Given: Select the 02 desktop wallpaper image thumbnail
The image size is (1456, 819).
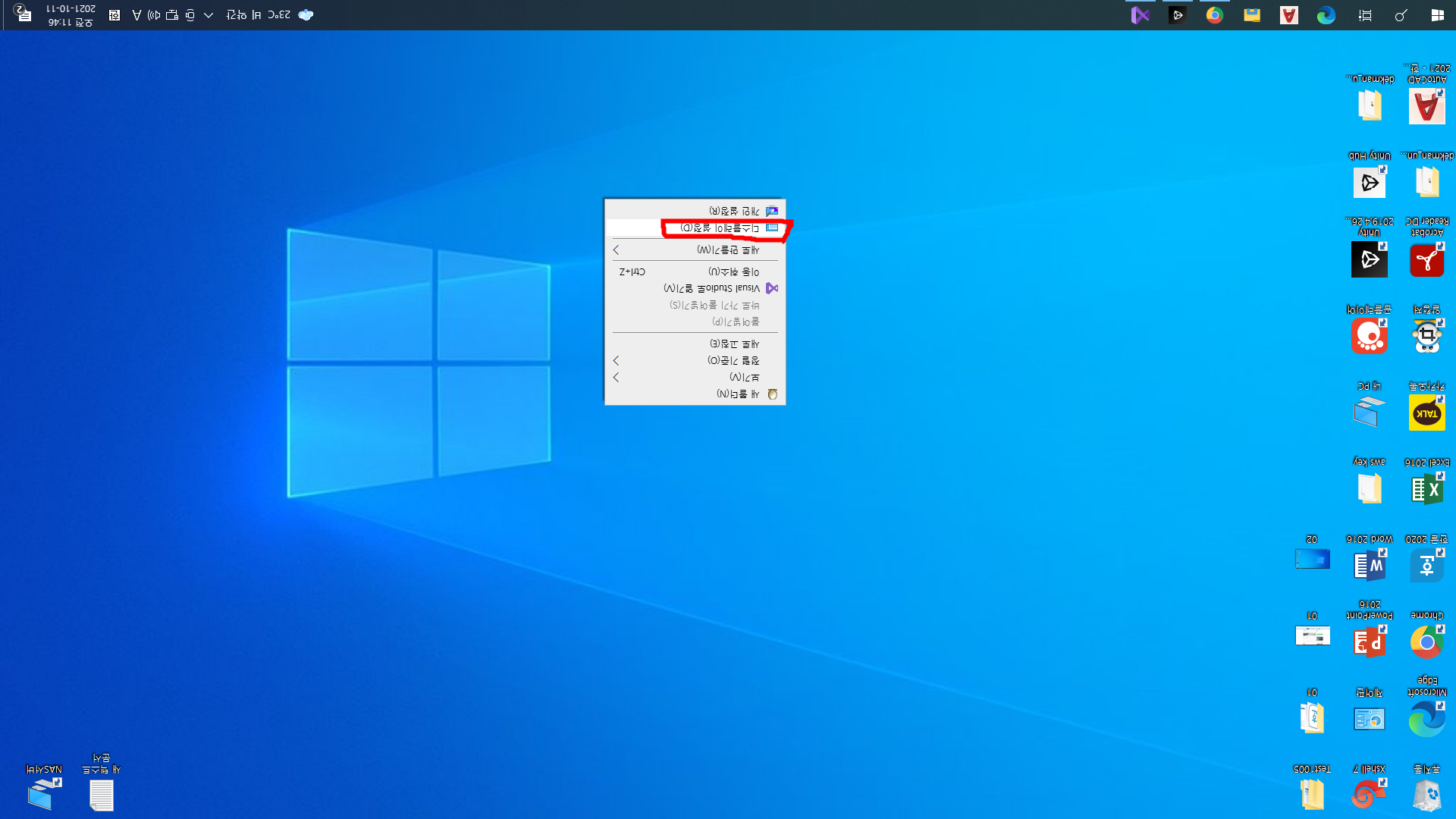Looking at the screenshot, I should tap(1312, 554).
